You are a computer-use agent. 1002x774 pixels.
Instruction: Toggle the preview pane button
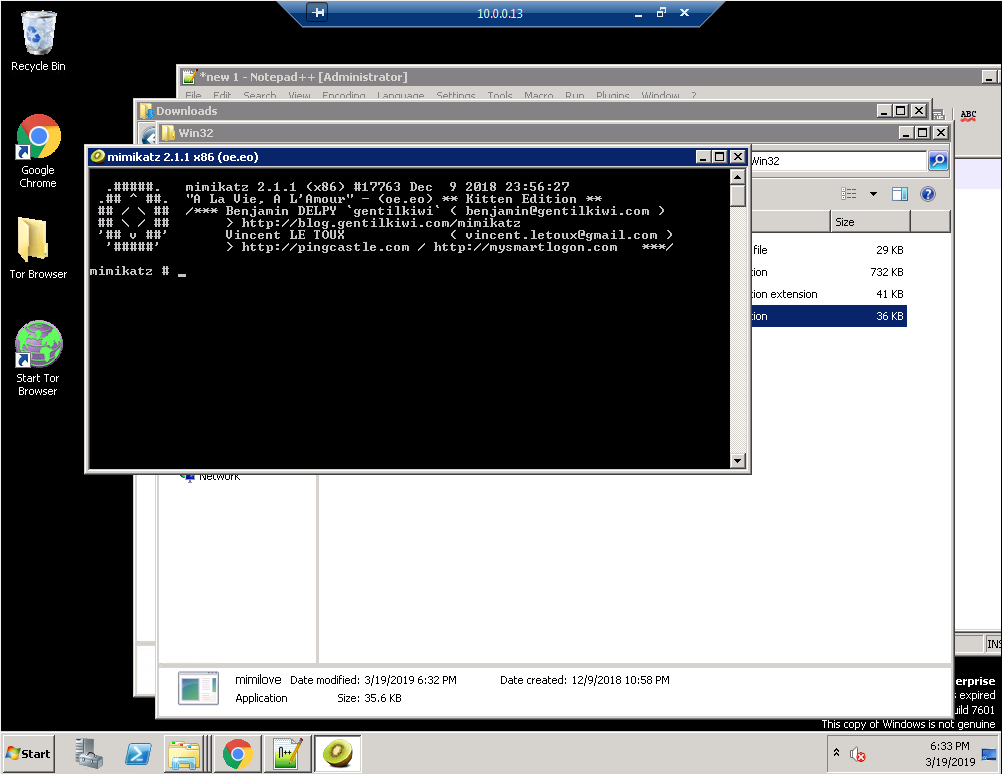900,194
